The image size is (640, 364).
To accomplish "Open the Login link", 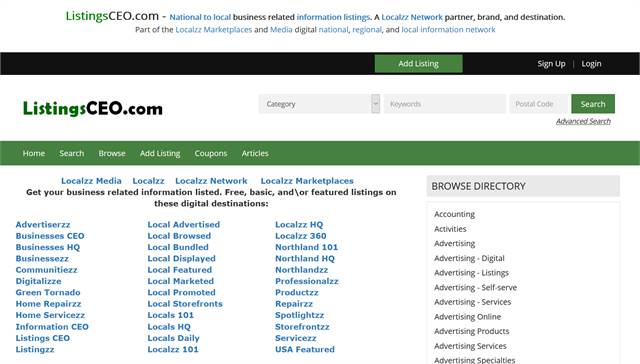I will (x=591, y=64).
